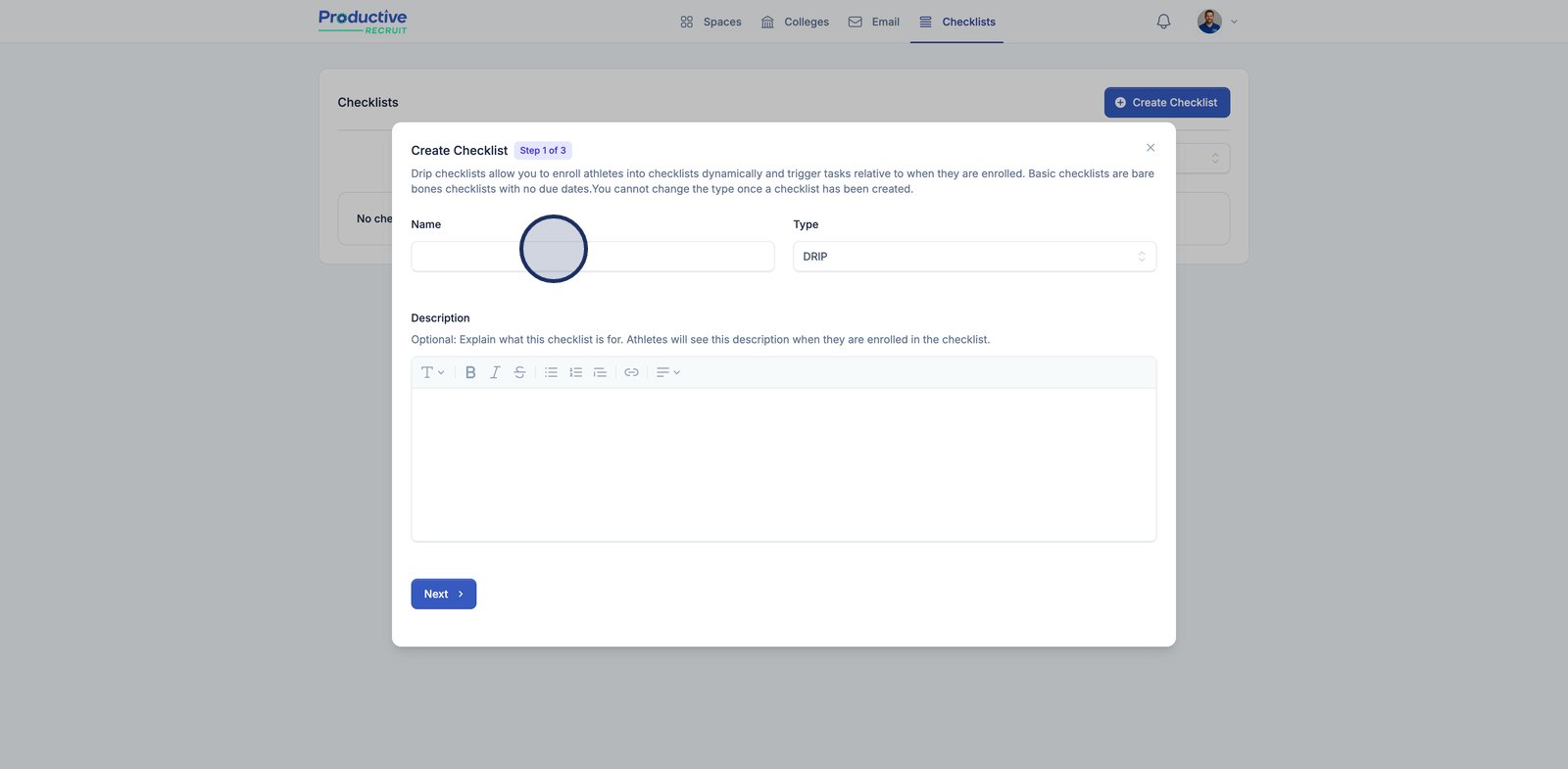1568x769 pixels.
Task: Click inside the Description text area
Action: pos(784,464)
